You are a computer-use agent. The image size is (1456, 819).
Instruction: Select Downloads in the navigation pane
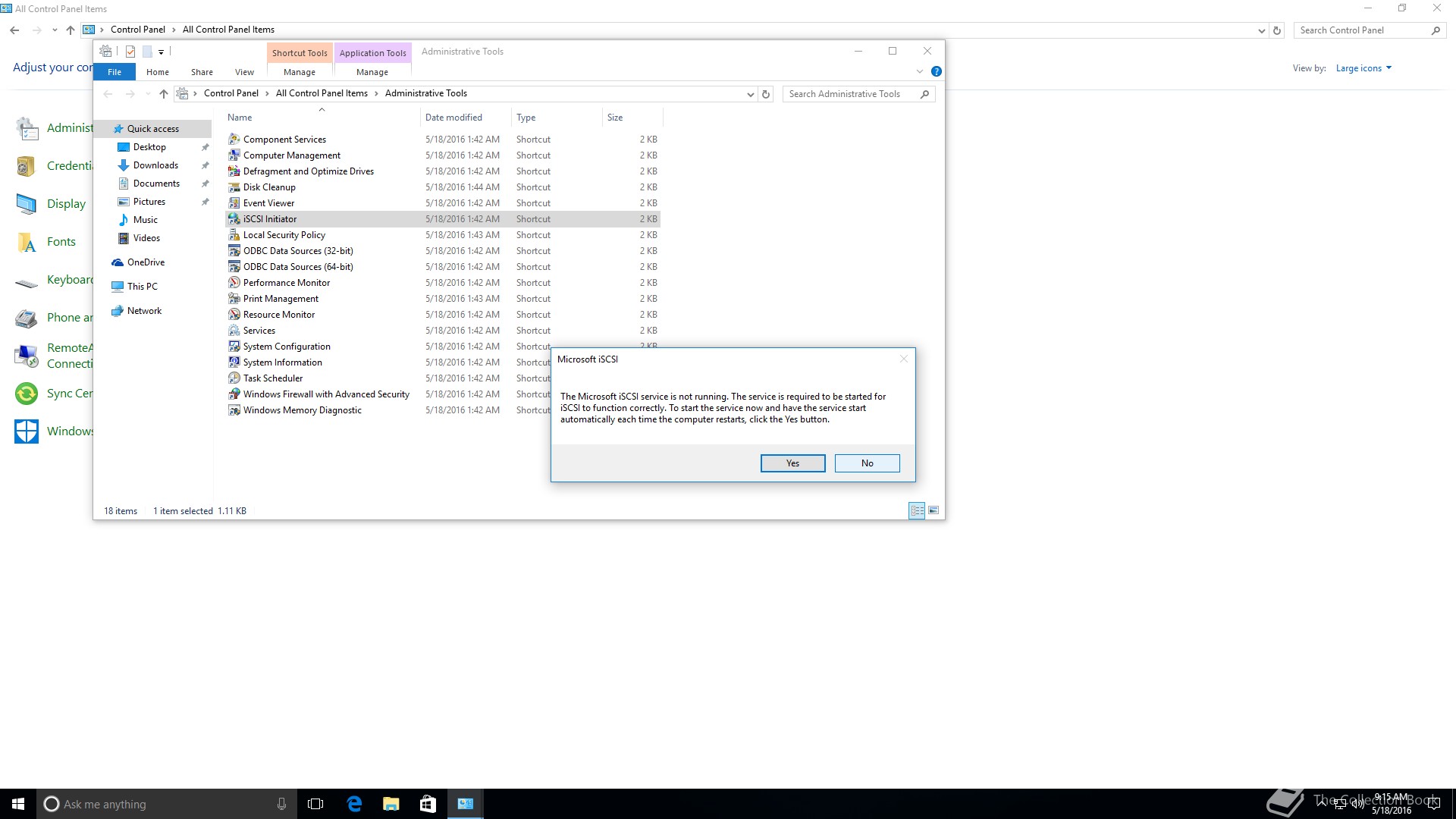click(155, 165)
